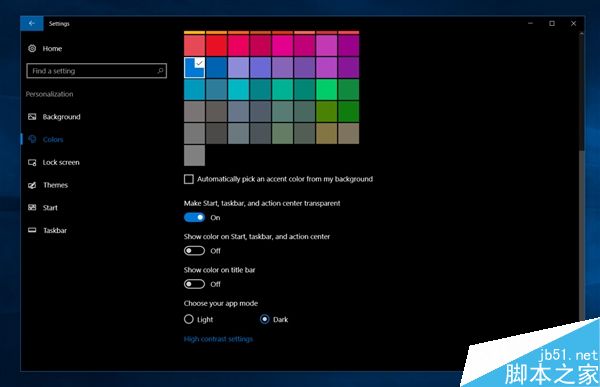Click Home in the sidebar
The image size is (600, 387).
[x=52, y=49]
